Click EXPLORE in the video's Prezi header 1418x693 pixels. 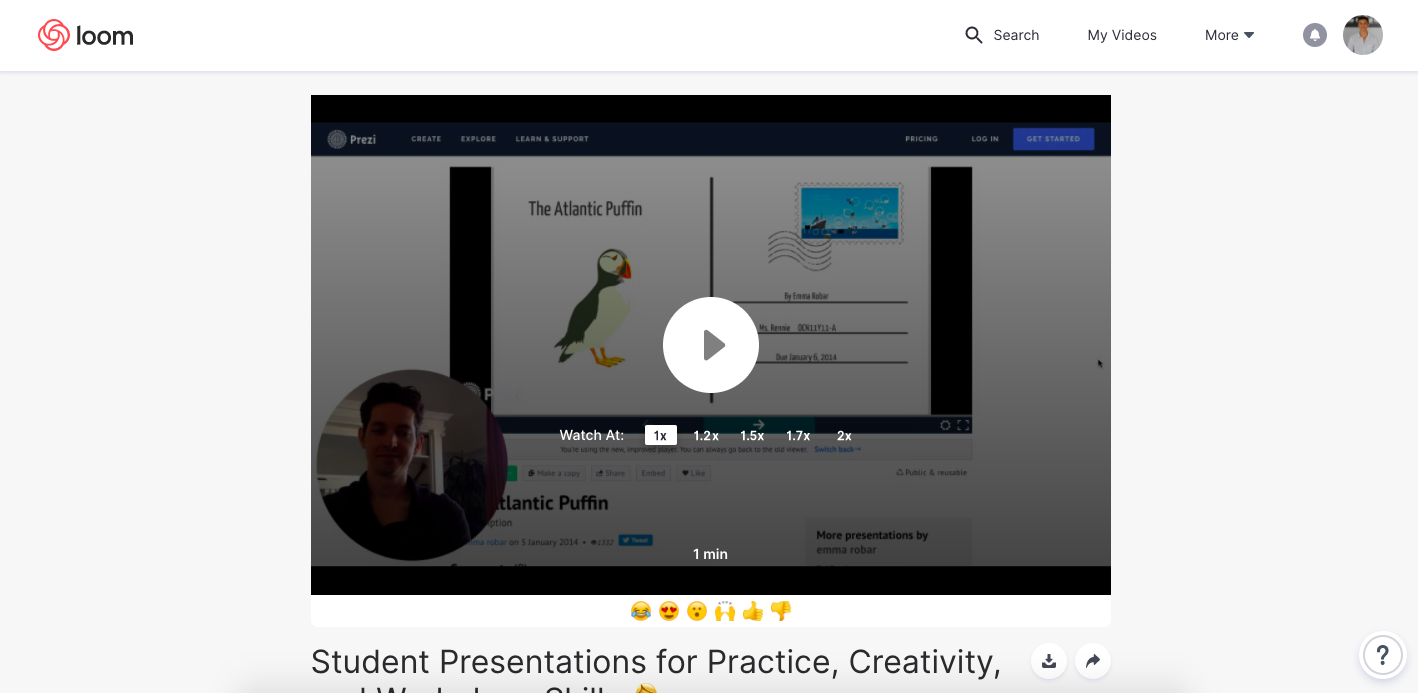[478, 139]
